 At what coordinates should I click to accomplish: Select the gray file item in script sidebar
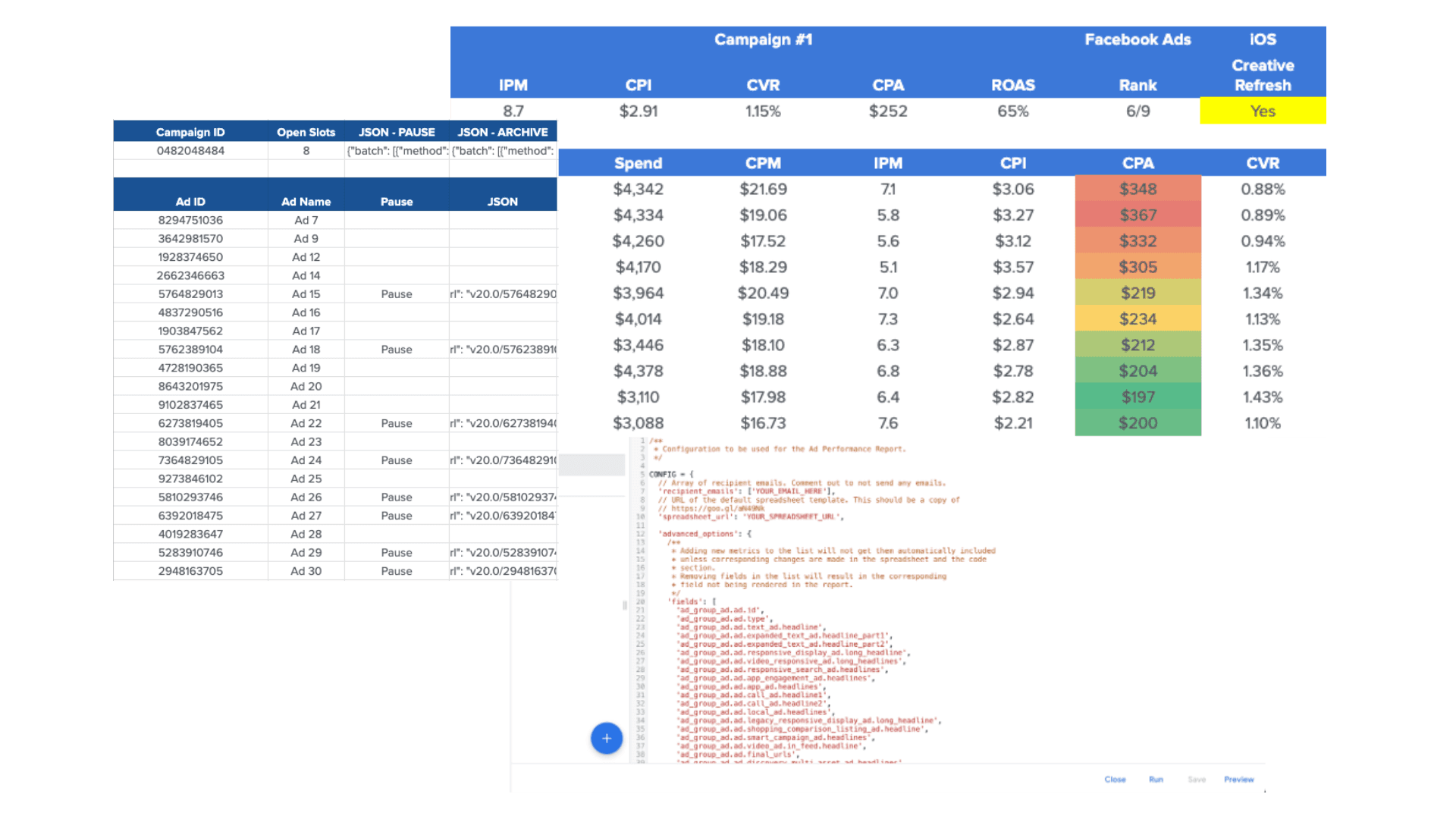591,464
